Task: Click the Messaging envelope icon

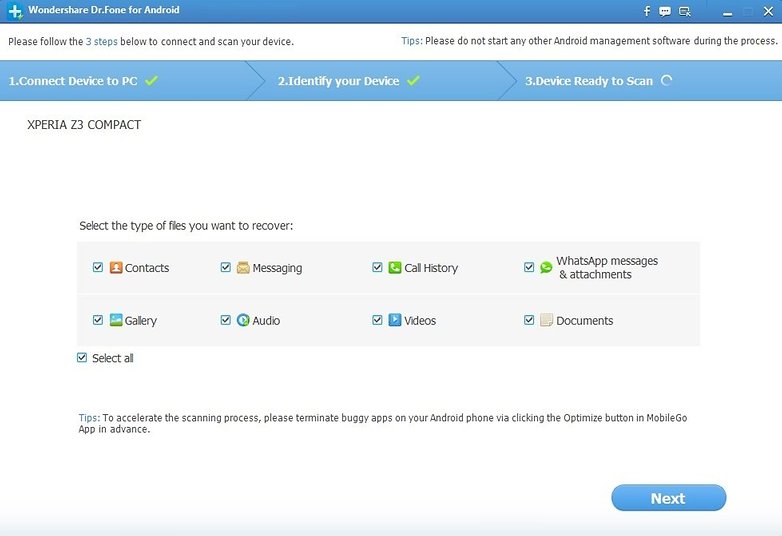Action: (x=243, y=267)
